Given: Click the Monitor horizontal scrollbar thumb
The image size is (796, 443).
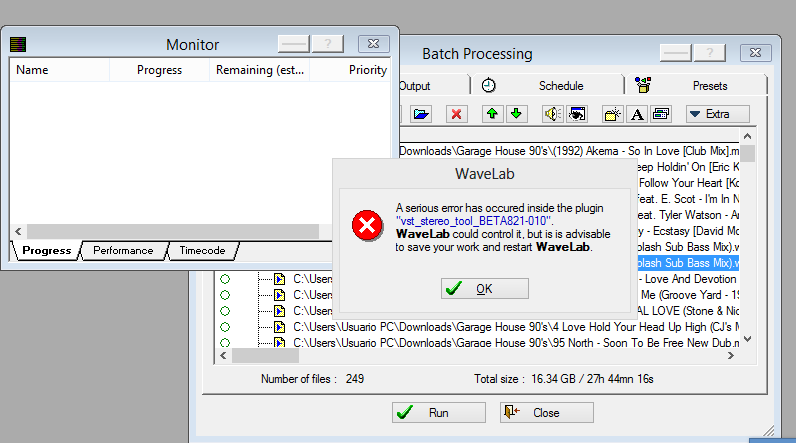Looking at the screenshot, I should coord(173,231).
